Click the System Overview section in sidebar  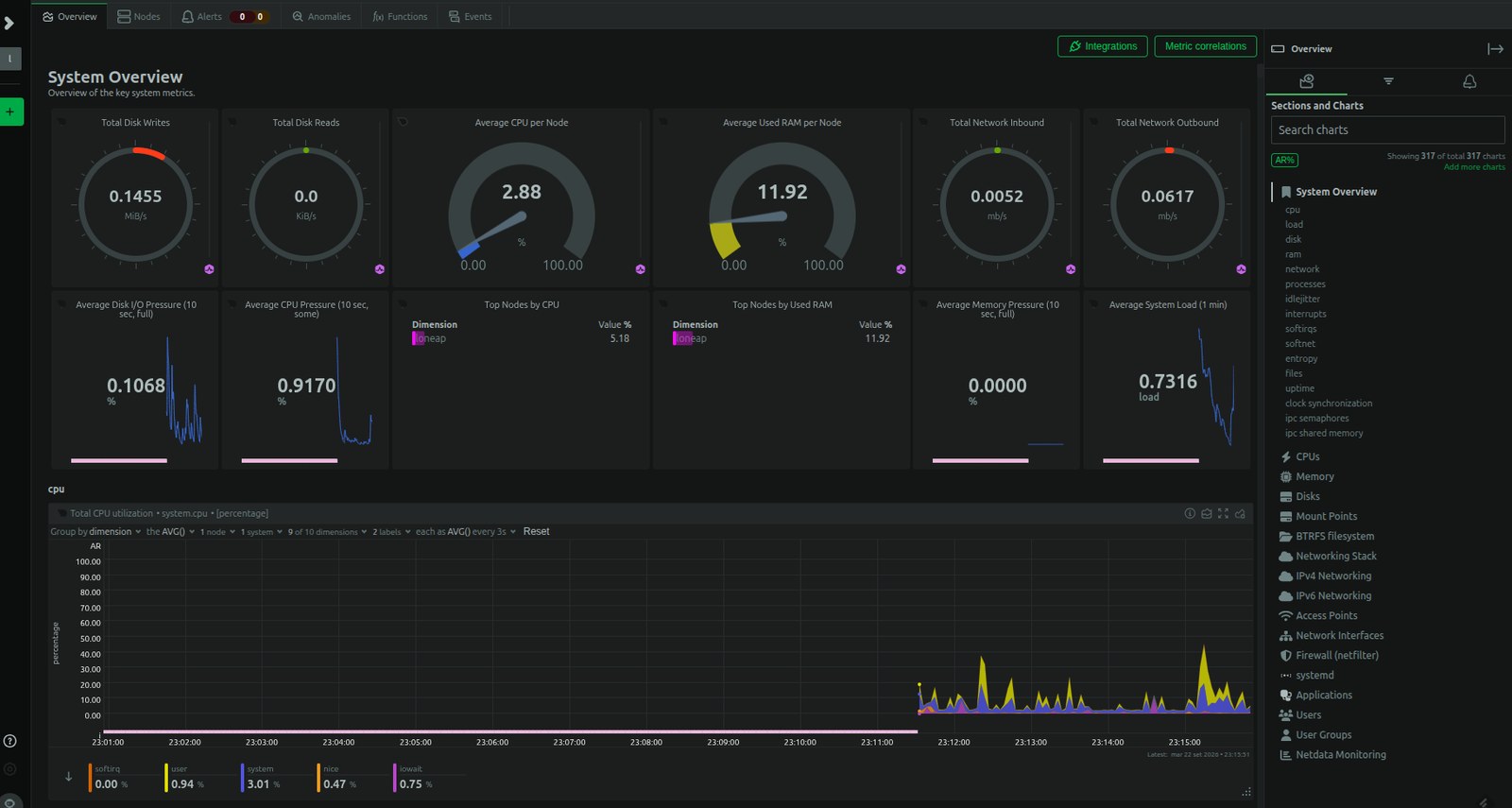tap(1335, 192)
